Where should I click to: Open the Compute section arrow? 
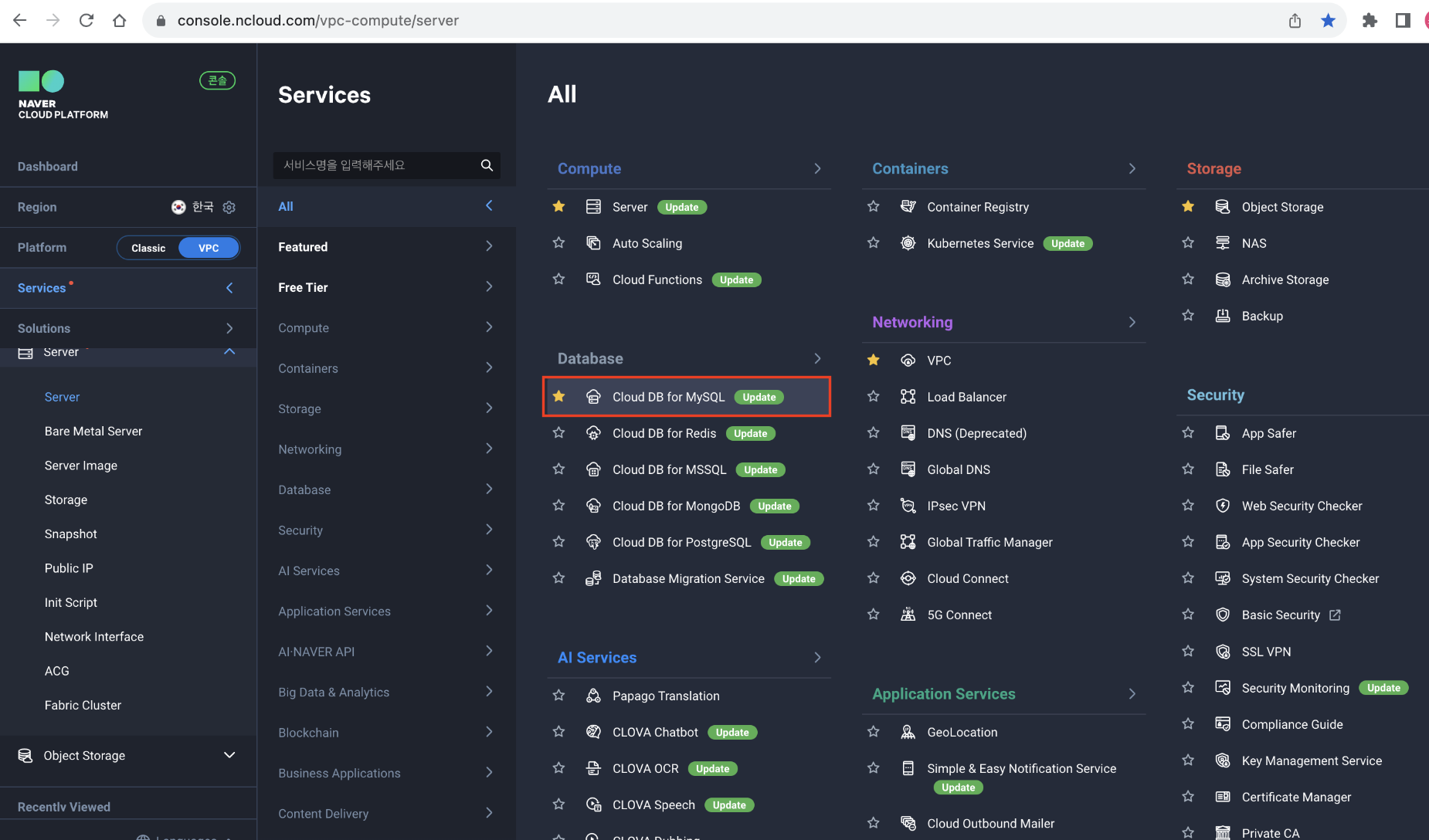pyautogui.click(x=817, y=168)
